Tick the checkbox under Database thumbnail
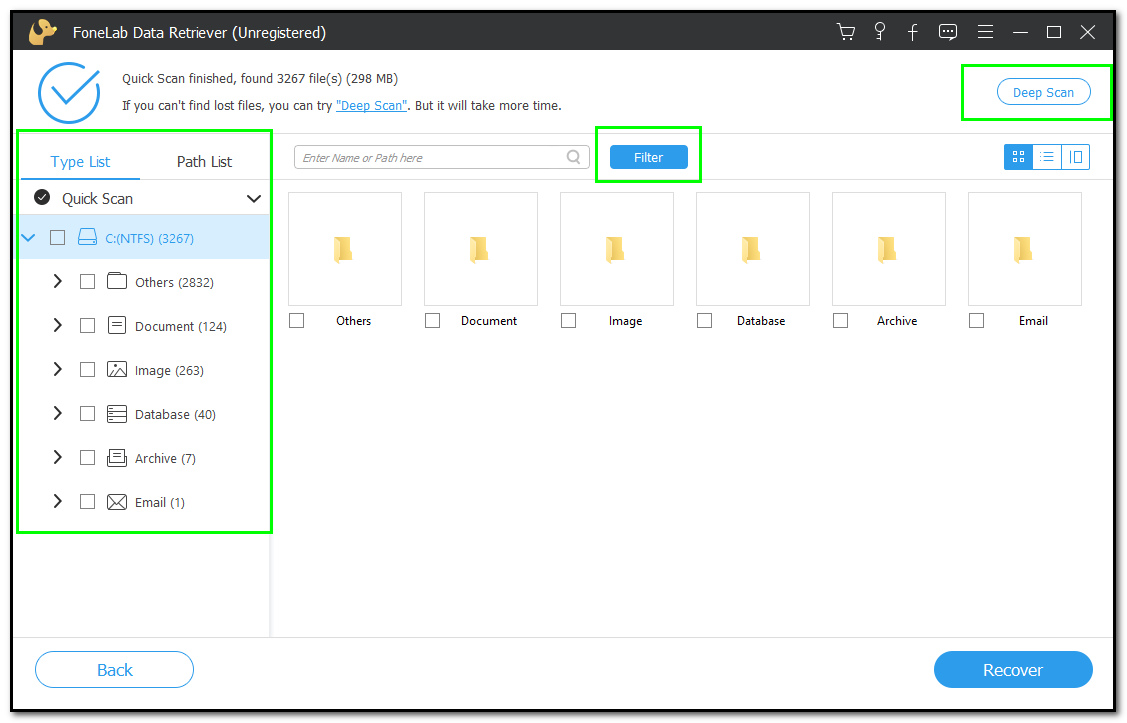The image size is (1127, 723). (704, 321)
